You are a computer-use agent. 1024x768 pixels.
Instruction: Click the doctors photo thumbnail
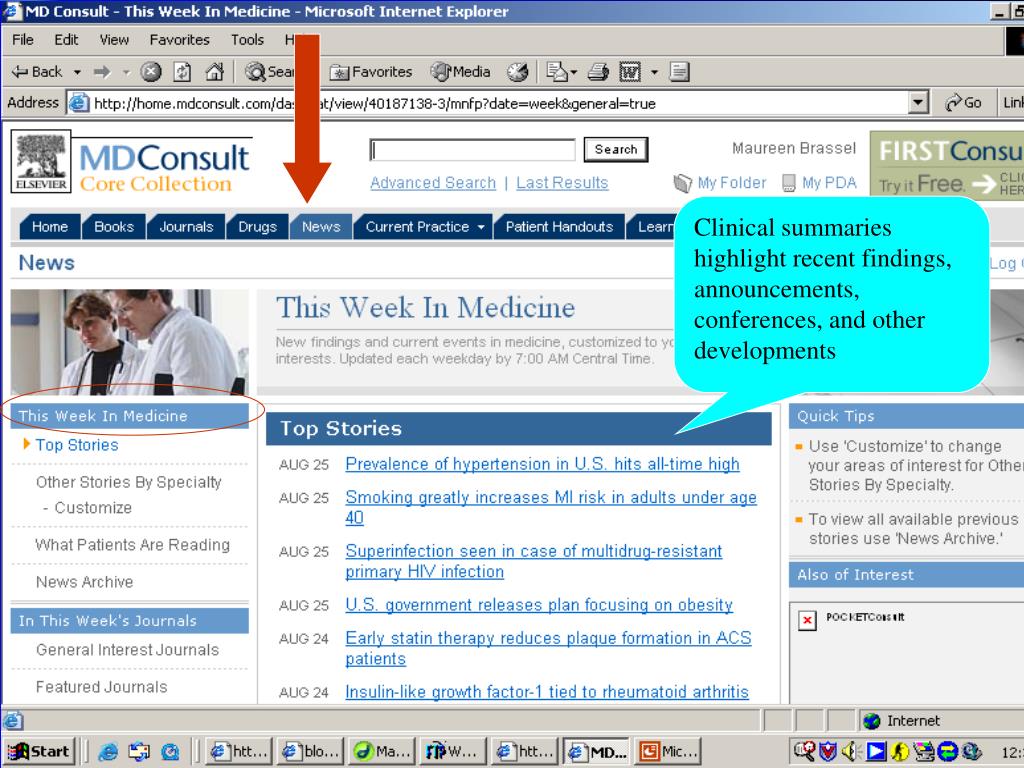[x=129, y=342]
